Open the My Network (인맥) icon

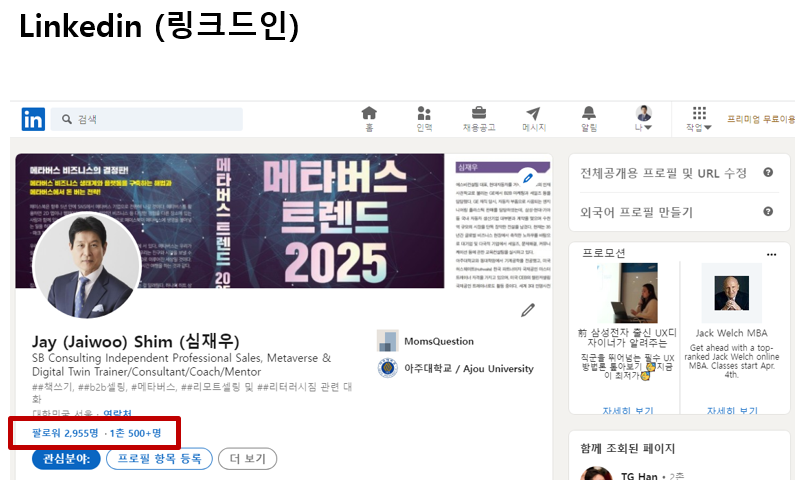pyautogui.click(x=424, y=113)
